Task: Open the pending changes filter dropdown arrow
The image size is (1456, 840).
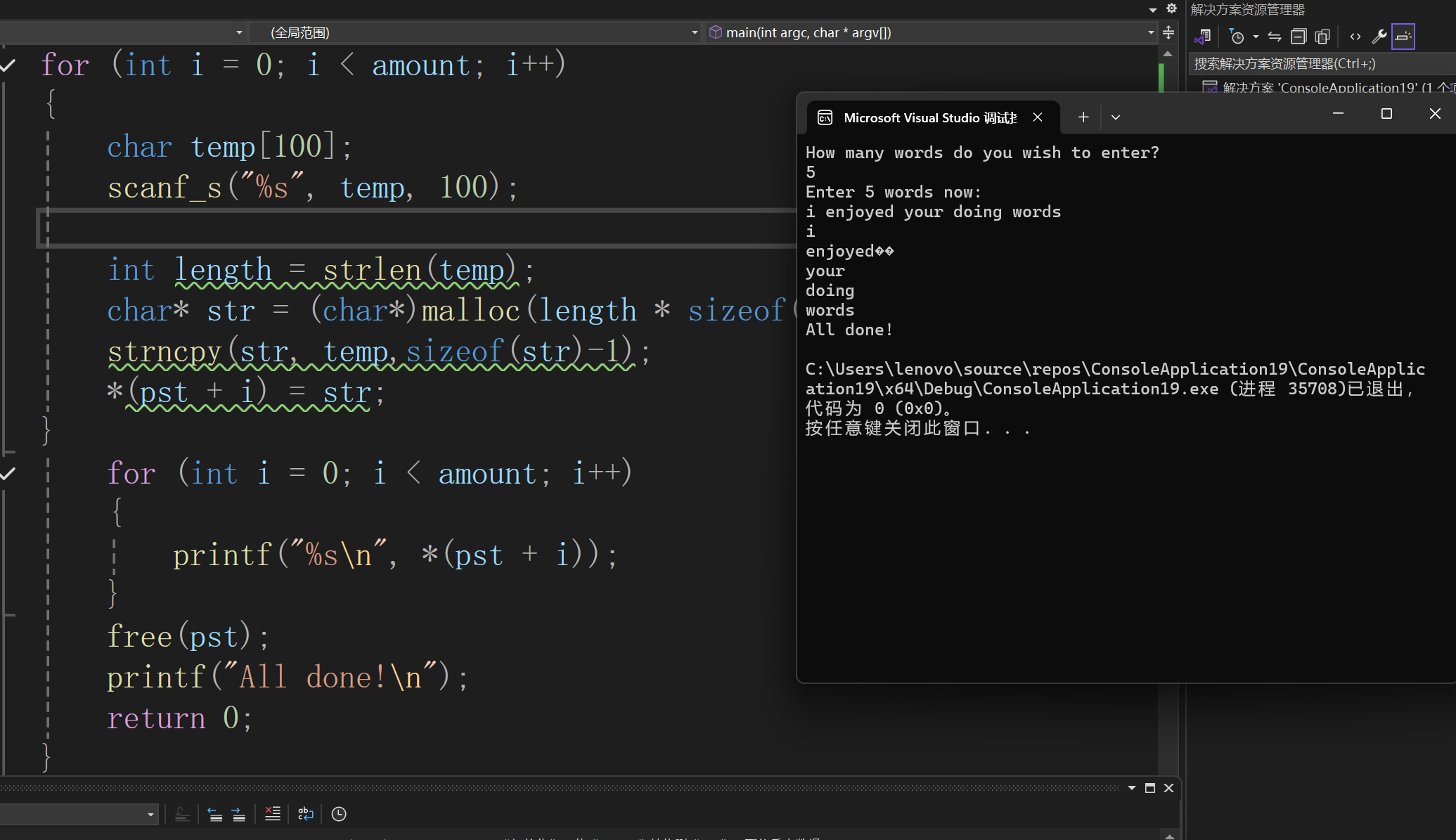Action: click(1256, 37)
